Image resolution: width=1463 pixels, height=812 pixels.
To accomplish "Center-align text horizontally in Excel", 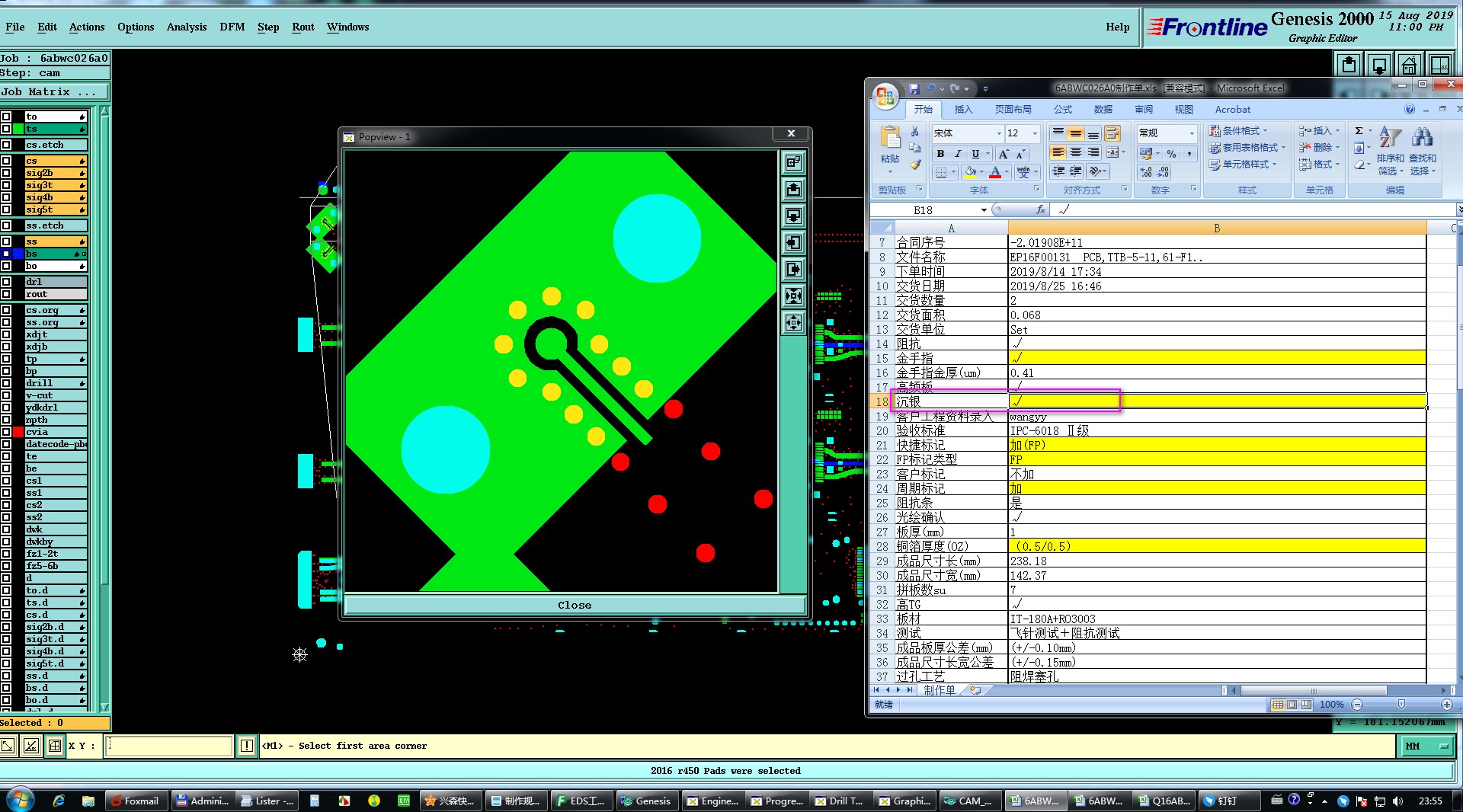I will (1076, 152).
